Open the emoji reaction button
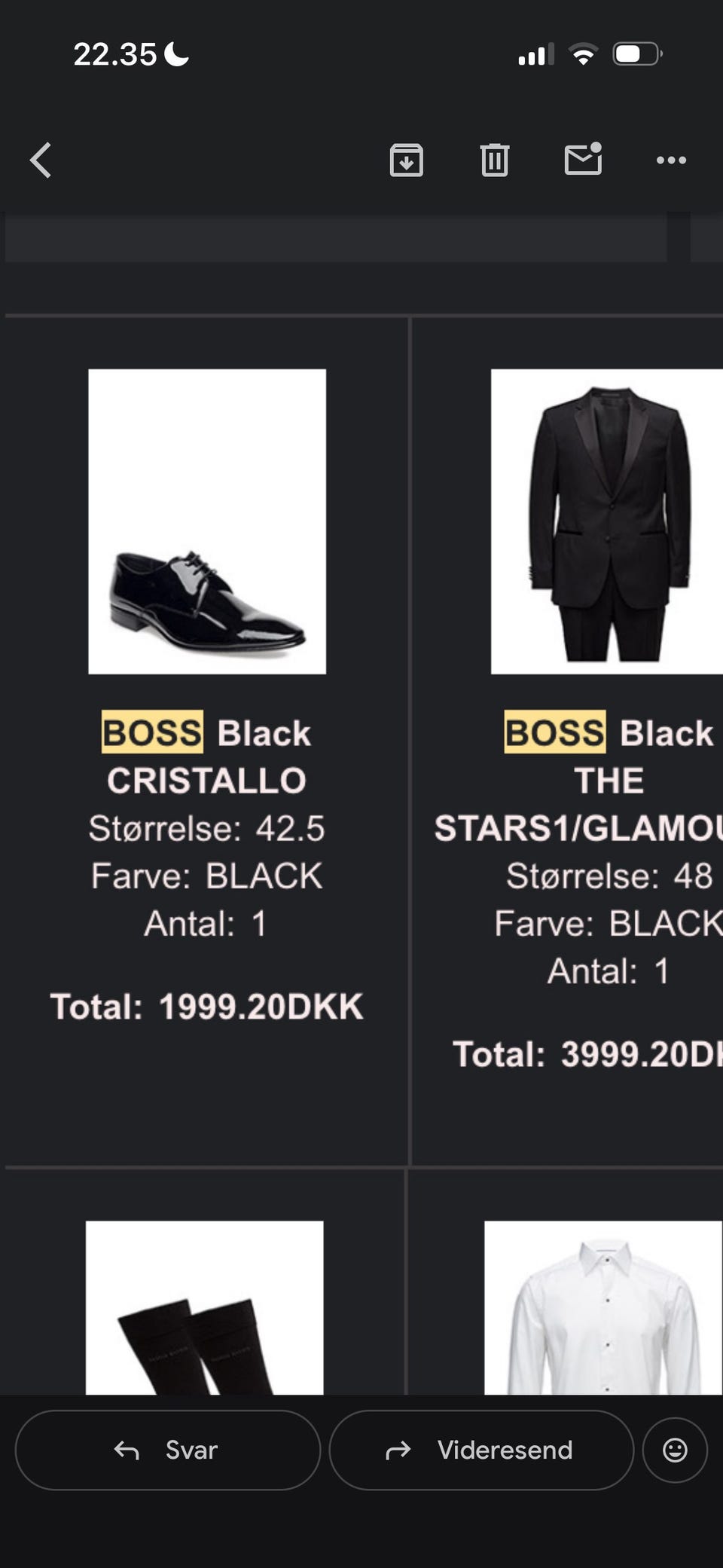723x1568 pixels. [675, 1450]
